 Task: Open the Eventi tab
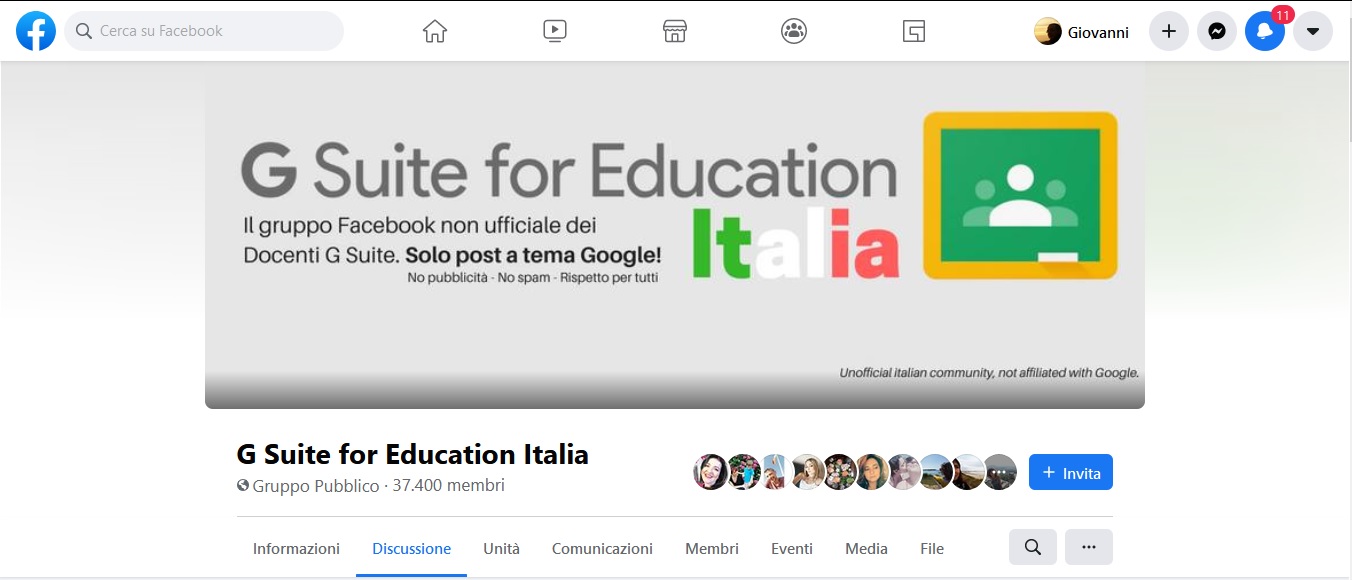click(x=791, y=548)
